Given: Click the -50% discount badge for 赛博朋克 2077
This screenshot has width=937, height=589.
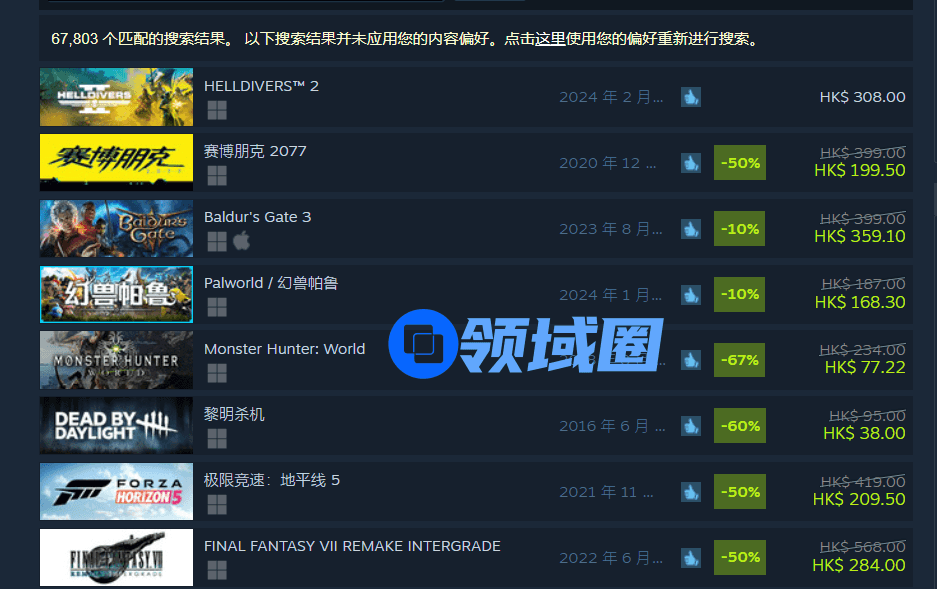Looking at the screenshot, I should click(740, 162).
